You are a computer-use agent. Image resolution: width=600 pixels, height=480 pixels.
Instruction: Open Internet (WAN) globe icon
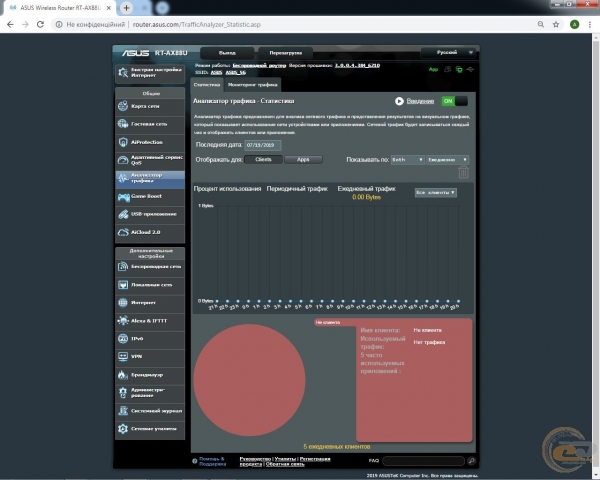click(x=123, y=303)
